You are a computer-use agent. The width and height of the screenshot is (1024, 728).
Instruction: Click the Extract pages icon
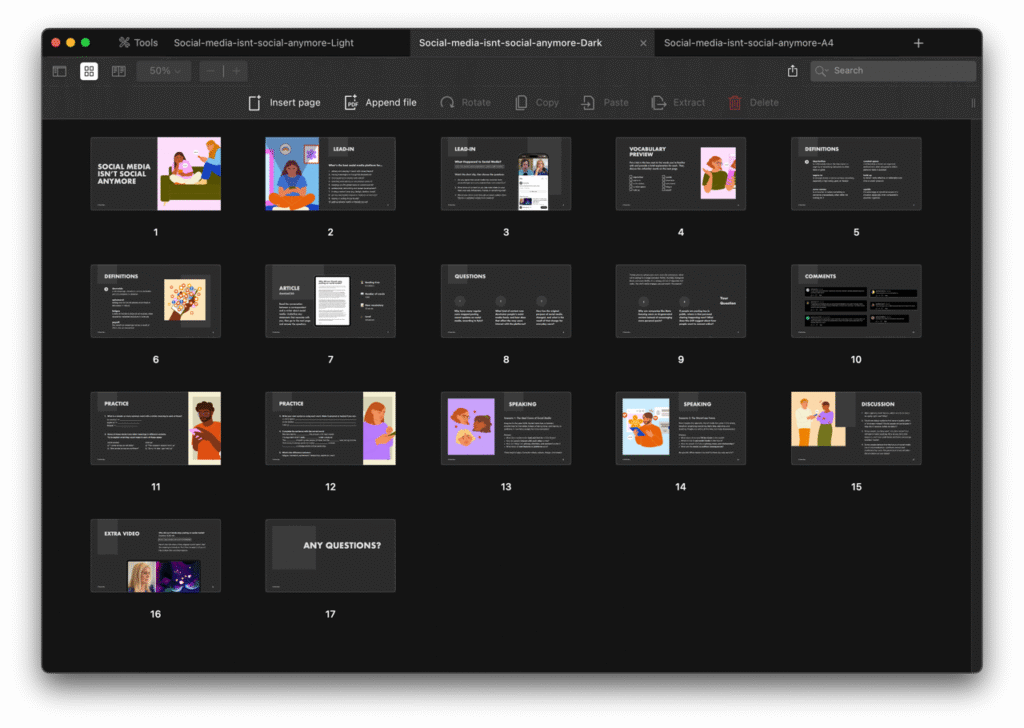(658, 103)
